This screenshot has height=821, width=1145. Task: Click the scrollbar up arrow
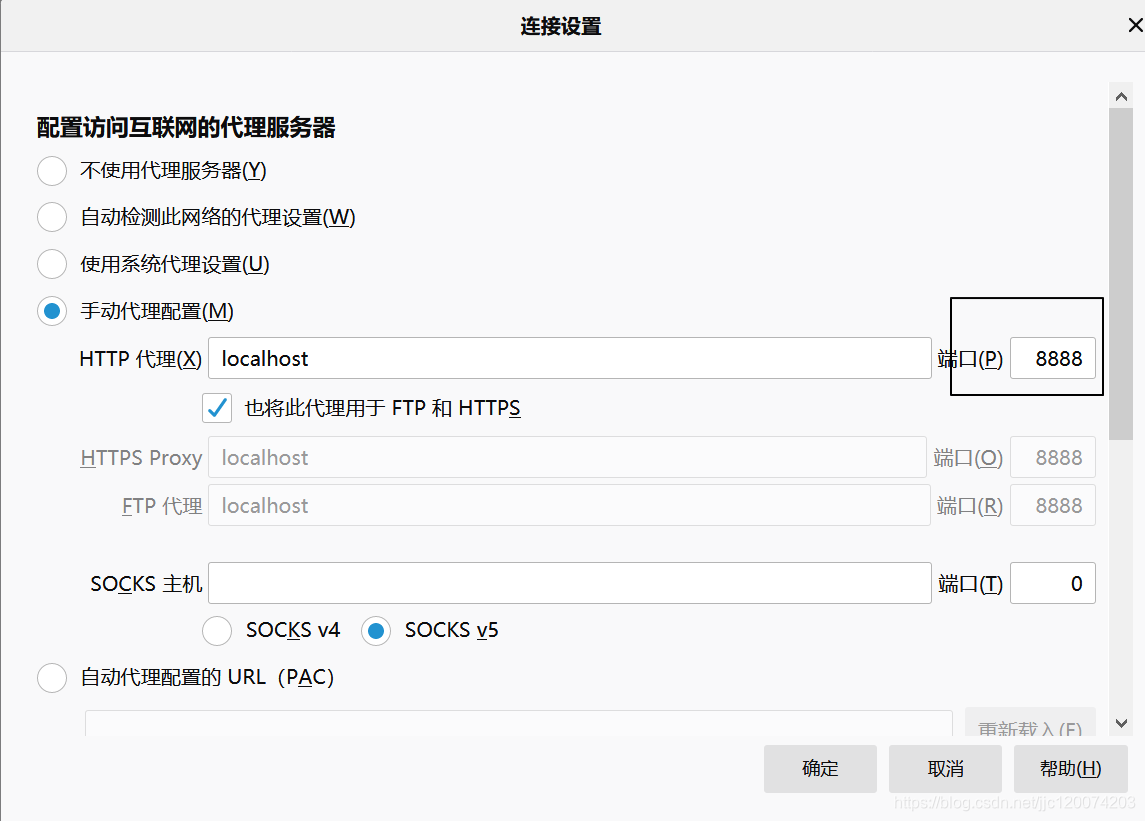(x=1122, y=96)
